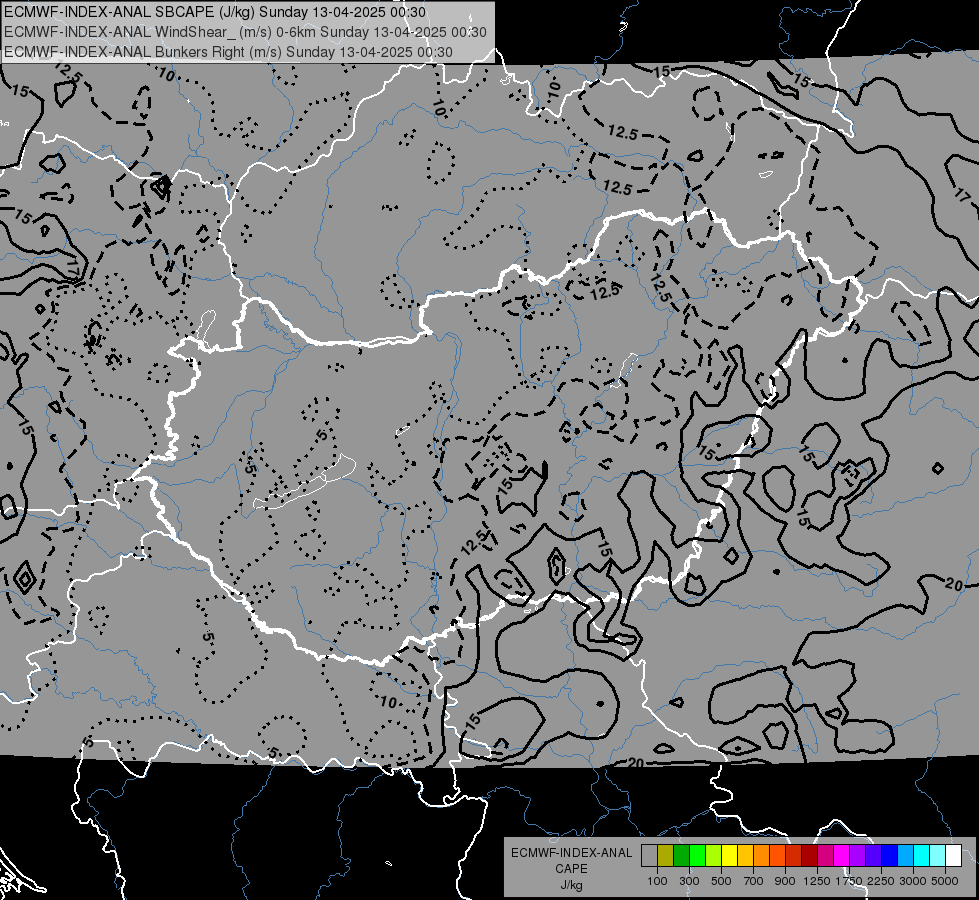Select the dark red legend swatch
The width and height of the screenshot is (979, 900).
(809, 855)
